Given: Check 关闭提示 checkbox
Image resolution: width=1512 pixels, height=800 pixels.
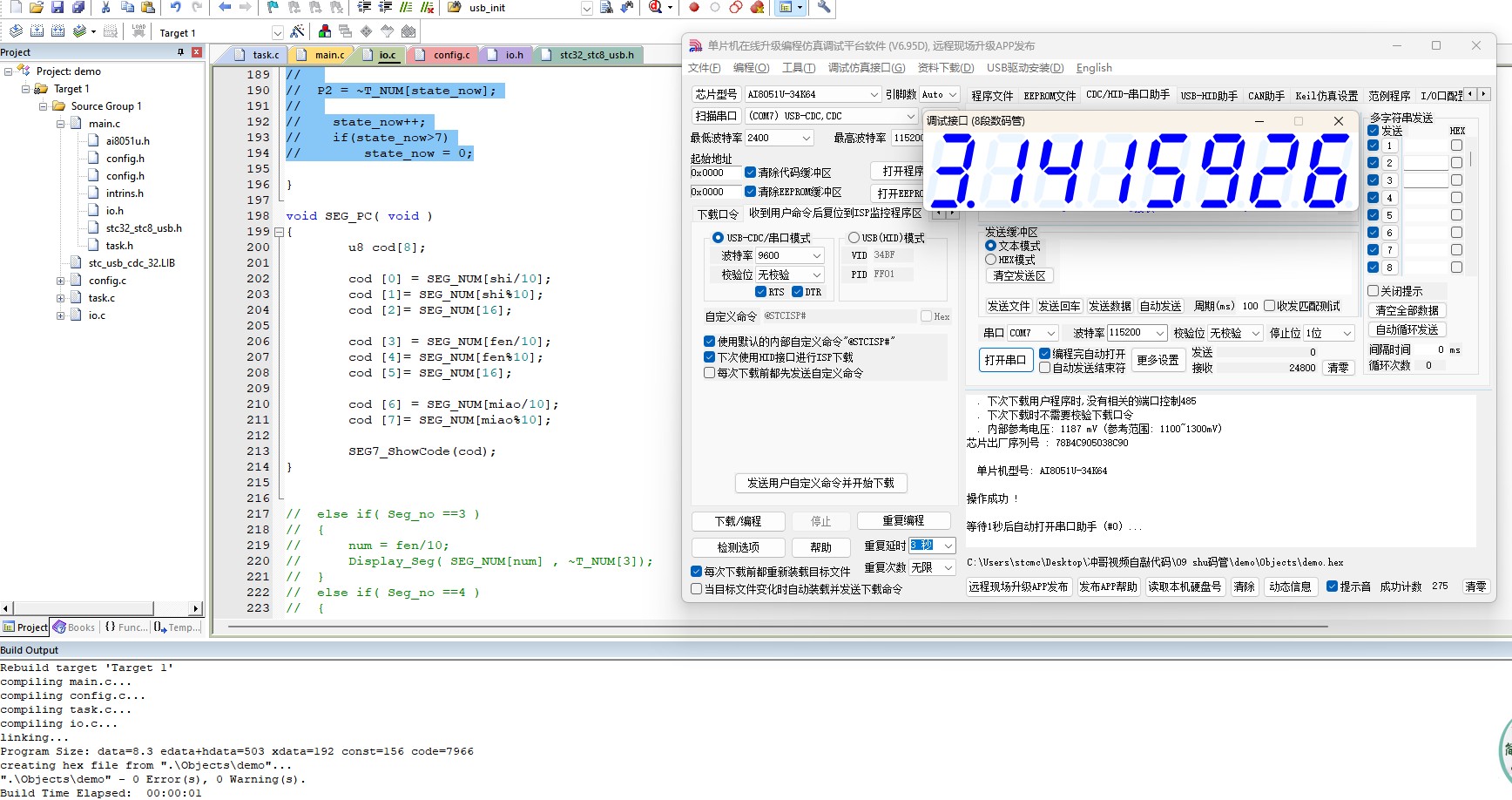Looking at the screenshot, I should [x=1373, y=291].
